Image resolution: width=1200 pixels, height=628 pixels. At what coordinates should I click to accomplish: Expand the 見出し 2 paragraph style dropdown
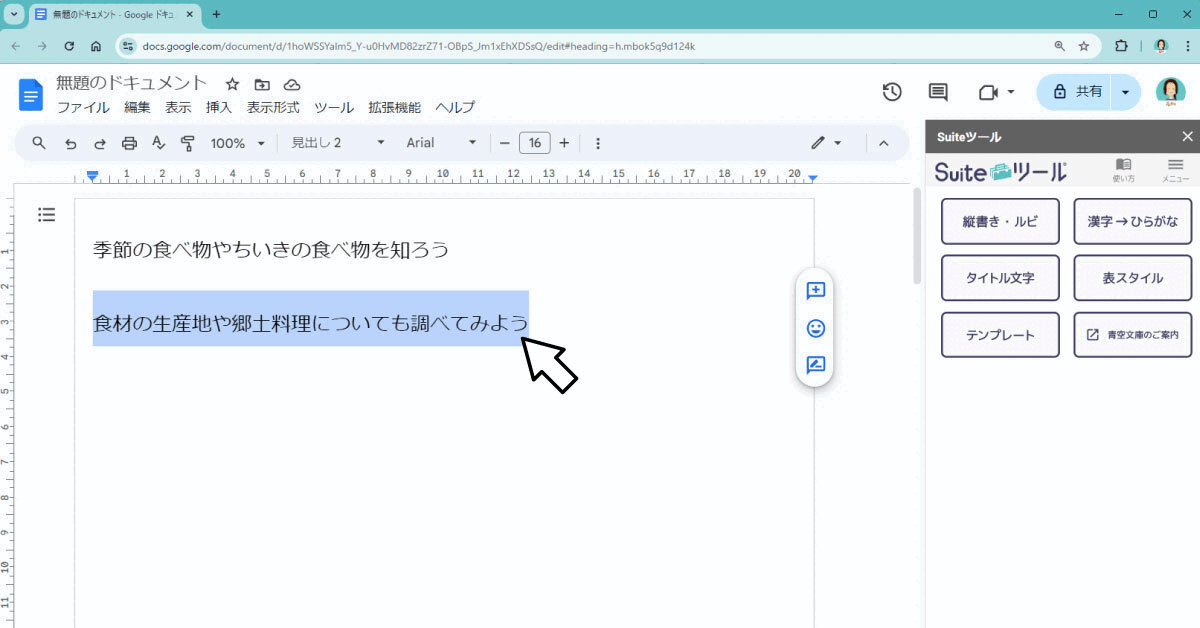(337, 143)
